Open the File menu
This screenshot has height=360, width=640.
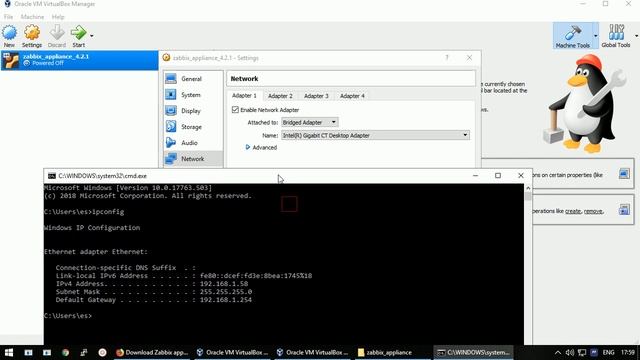tap(8, 17)
